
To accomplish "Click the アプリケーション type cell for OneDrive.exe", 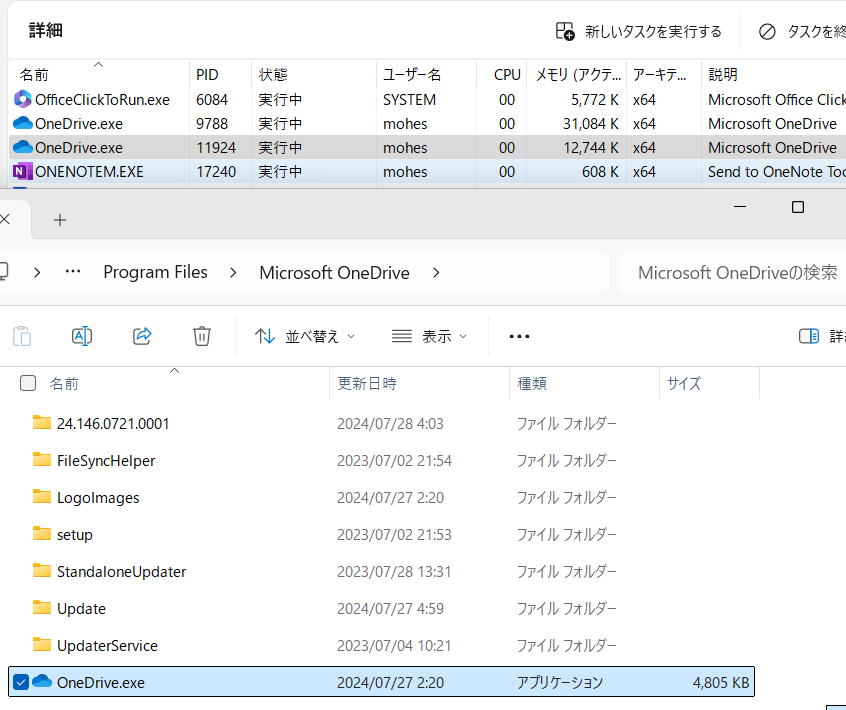I will coord(560,682).
